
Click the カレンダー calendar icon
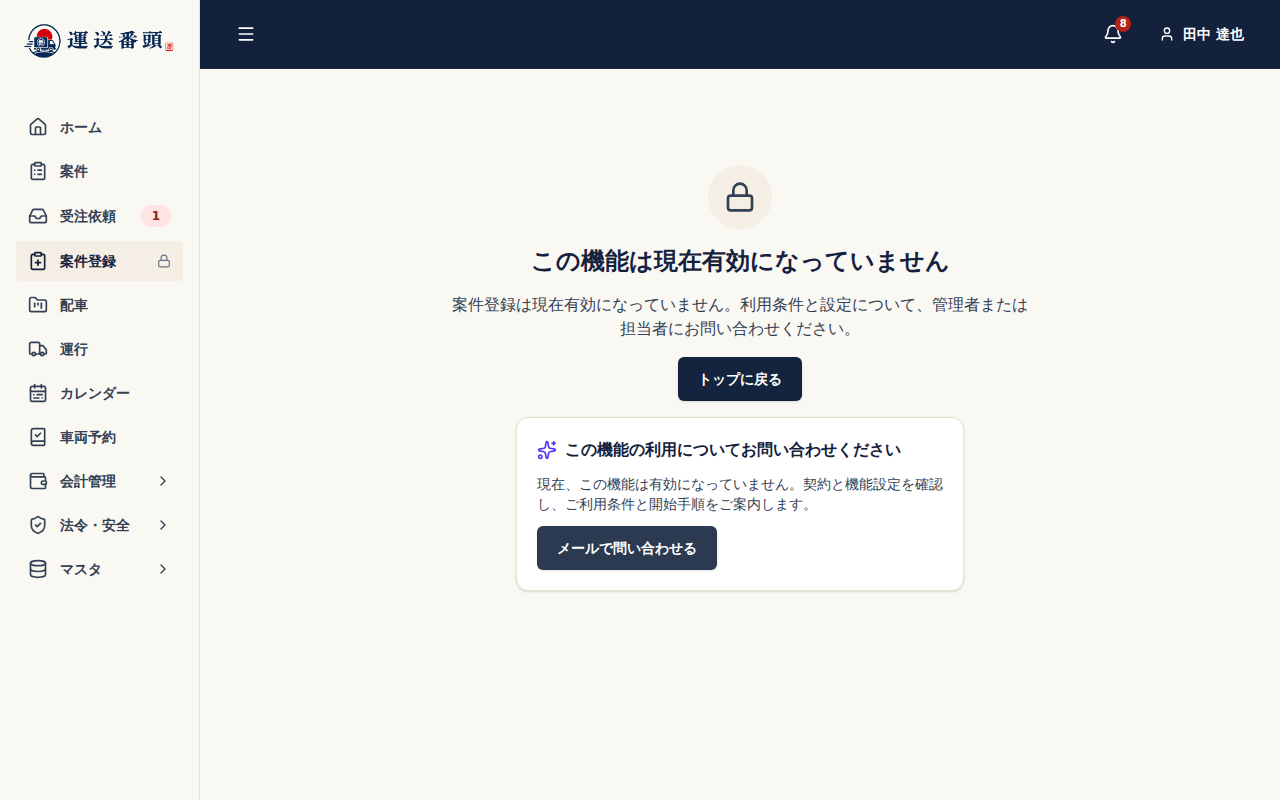[x=38, y=393]
